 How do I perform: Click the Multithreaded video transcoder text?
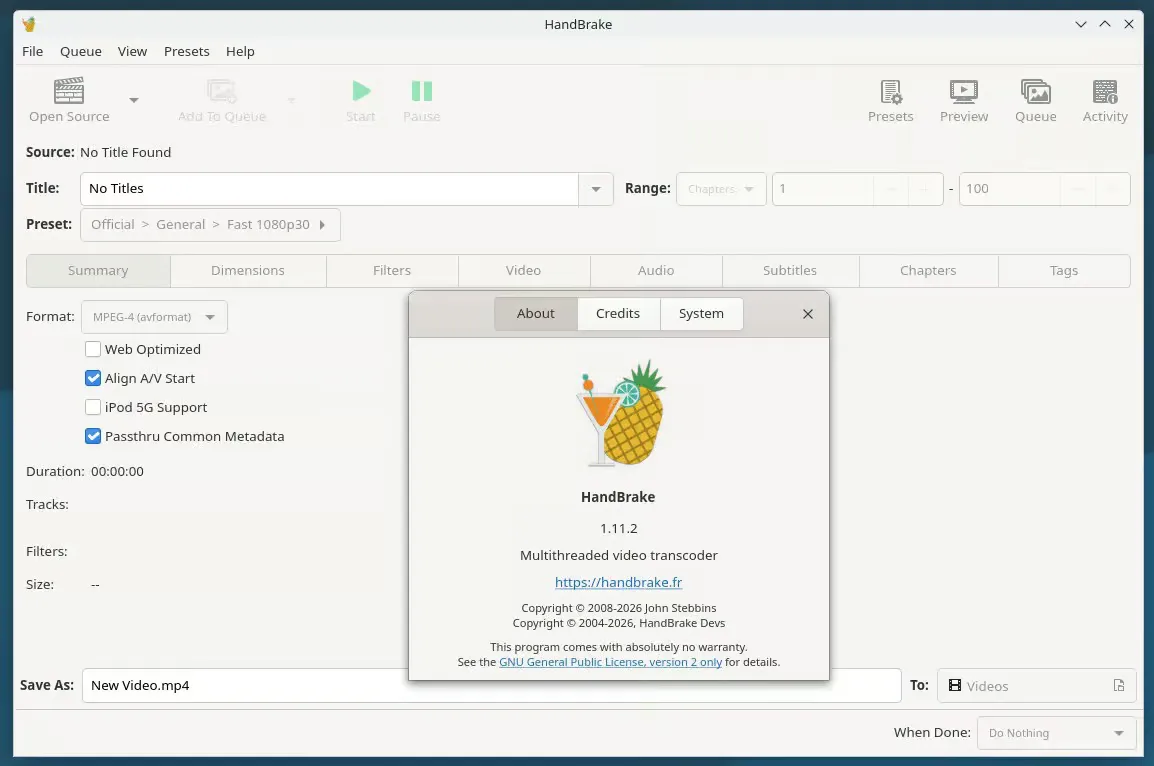click(619, 556)
